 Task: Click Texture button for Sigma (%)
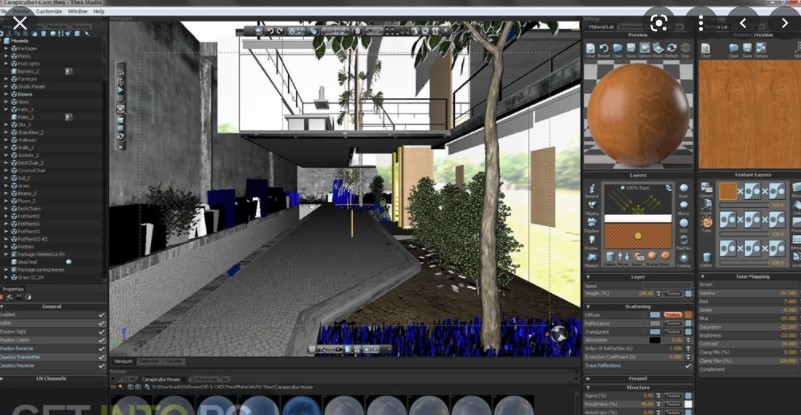coord(673,396)
